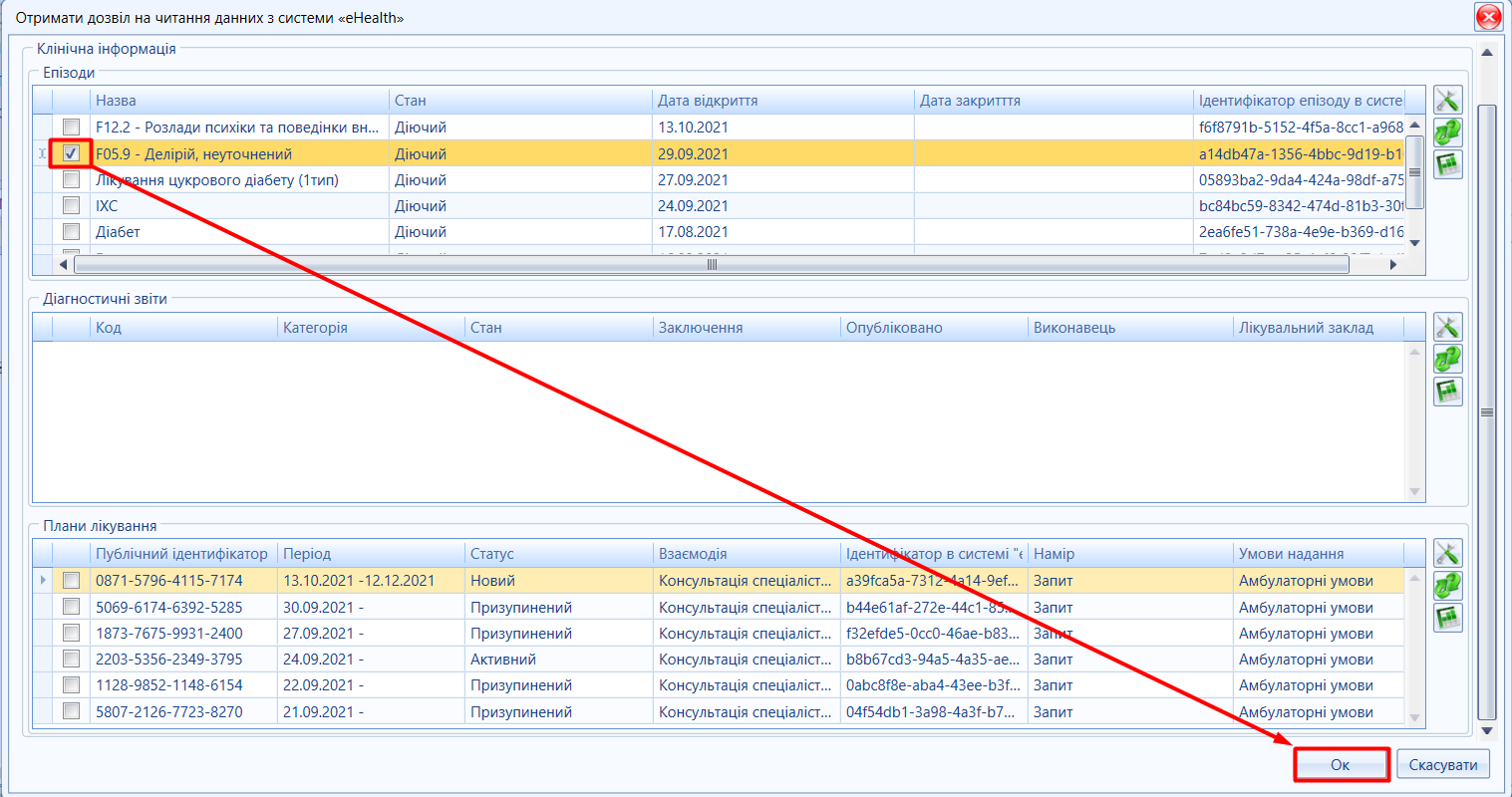Check the Лікування цукрового діабету episode box
This screenshot has height=797, width=1512.
[x=71, y=179]
